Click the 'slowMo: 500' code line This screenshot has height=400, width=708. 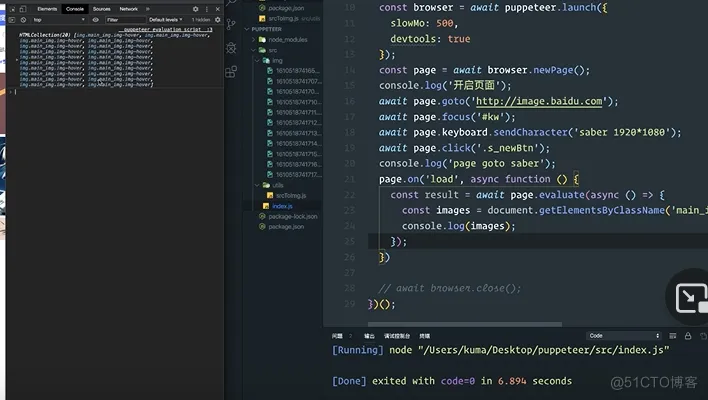pos(424,23)
